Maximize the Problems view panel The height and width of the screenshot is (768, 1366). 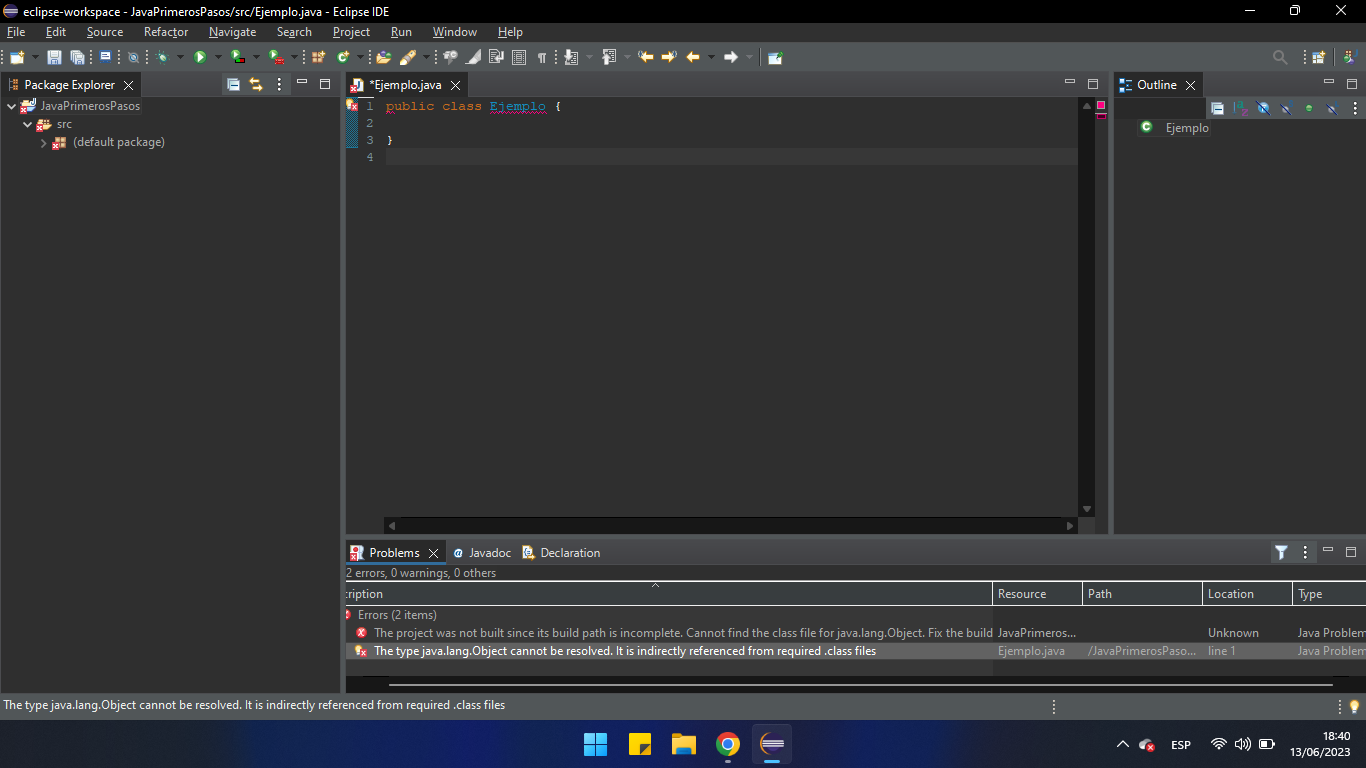(x=1351, y=551)
